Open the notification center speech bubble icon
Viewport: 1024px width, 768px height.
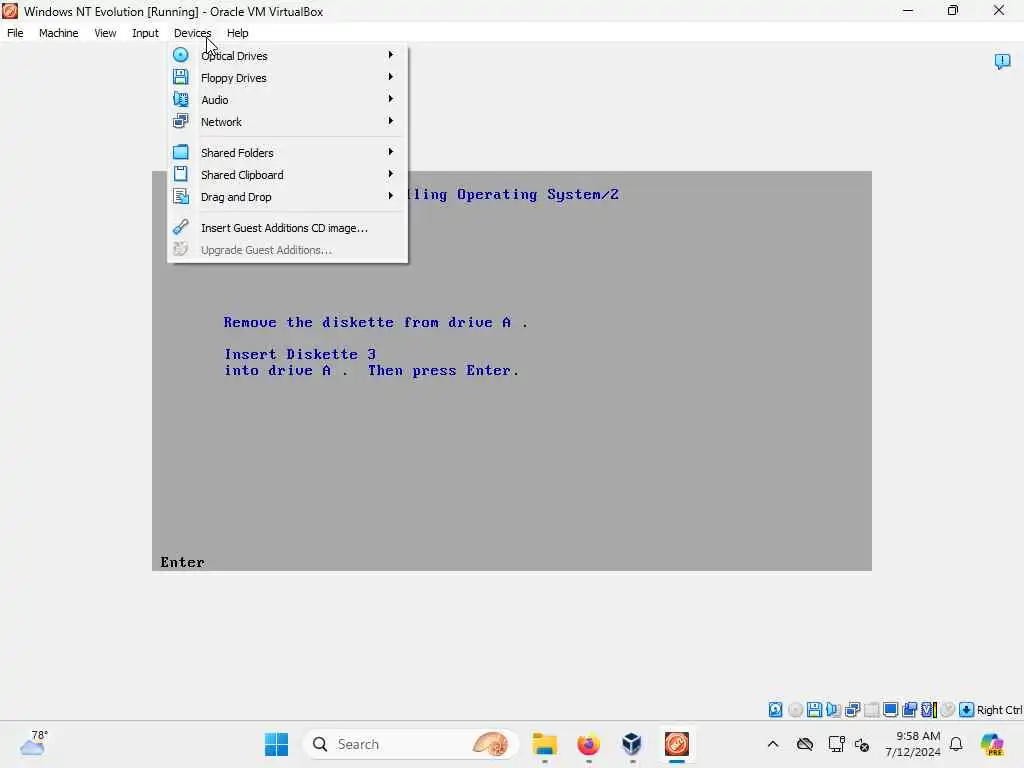pyautogui.click(x=1002, y=61)
